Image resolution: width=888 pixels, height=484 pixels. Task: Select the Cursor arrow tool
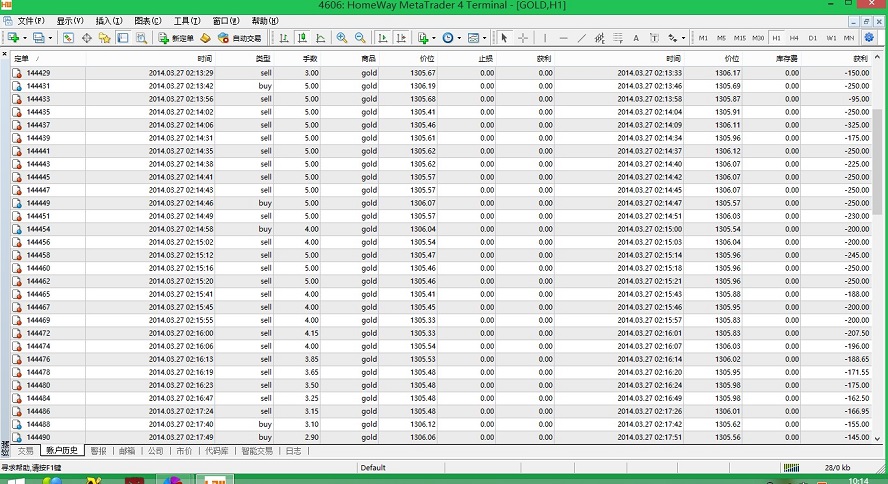pyautogui.click(x=504, y=38)
